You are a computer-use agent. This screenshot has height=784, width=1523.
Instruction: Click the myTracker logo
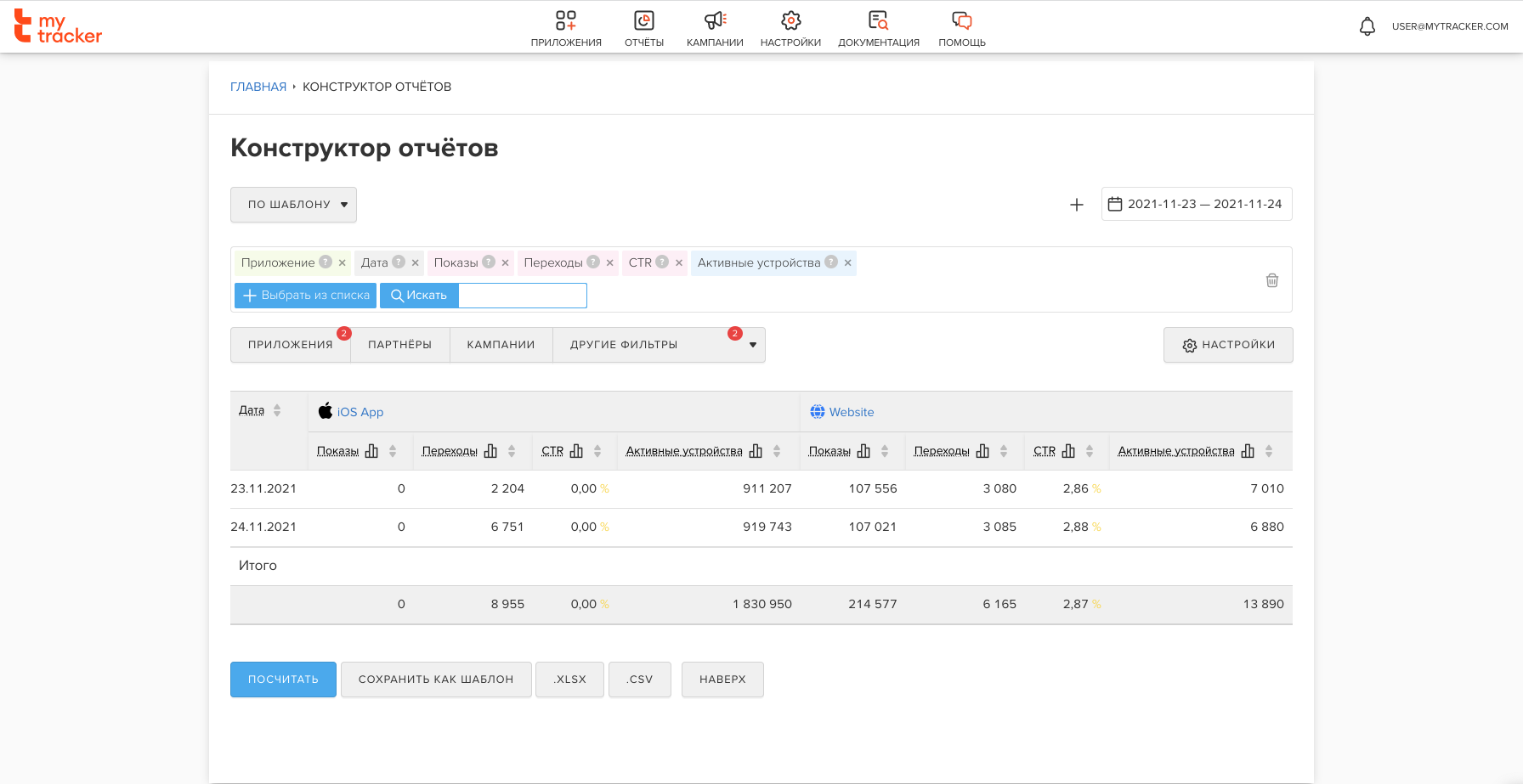(58, 27)
